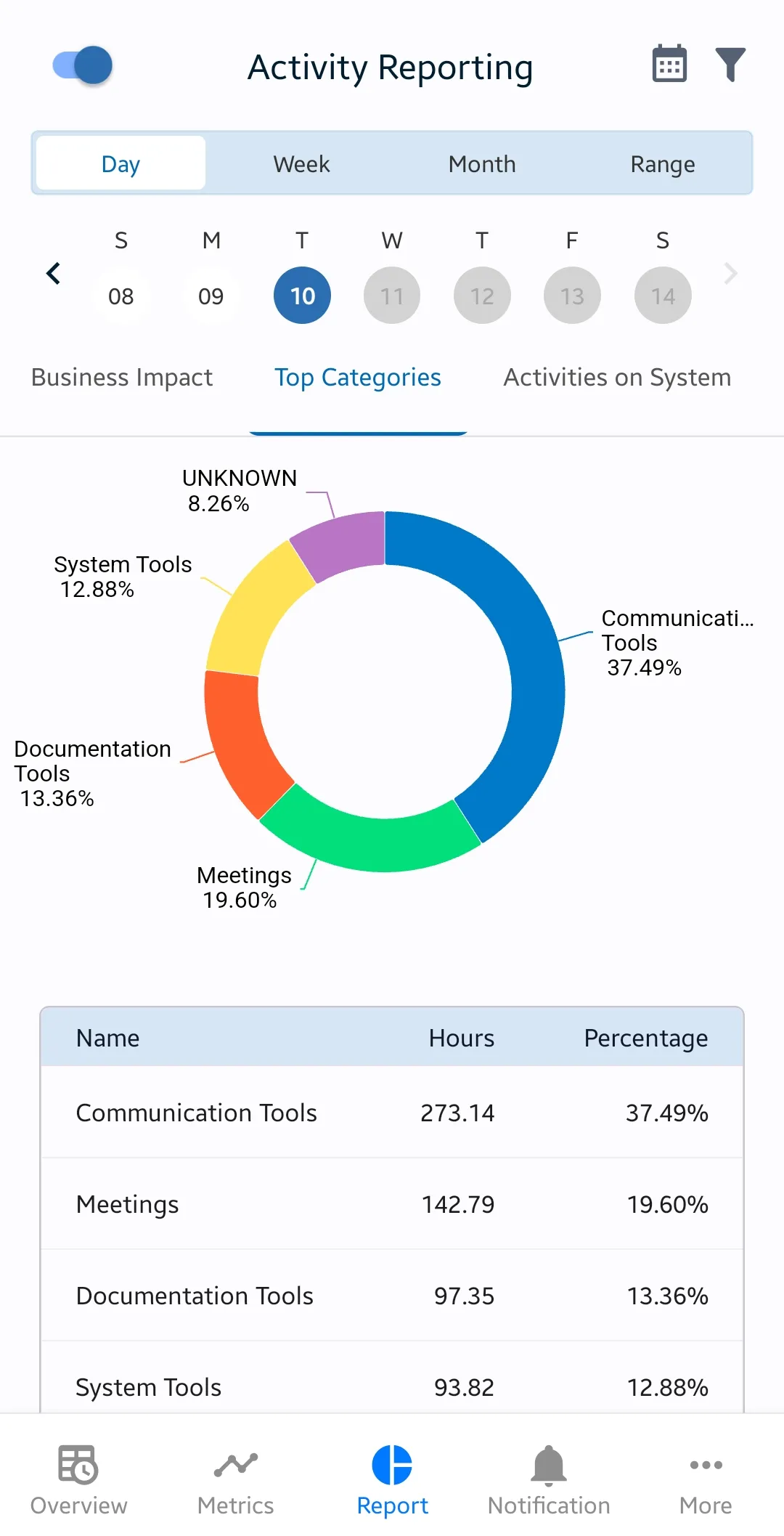Open Metrics in bottom navigation

(x=235, y=1480)
